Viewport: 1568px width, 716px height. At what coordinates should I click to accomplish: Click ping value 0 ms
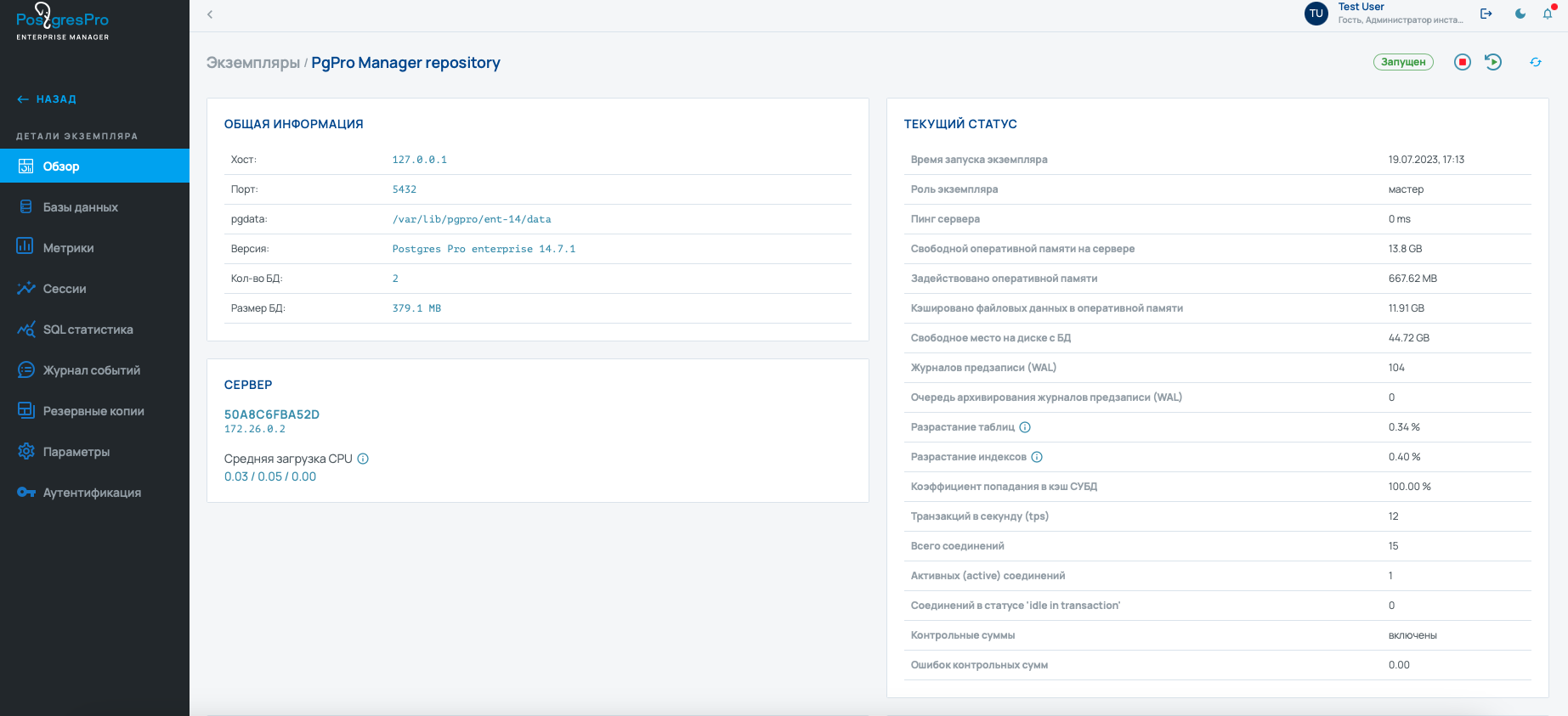point(1400,219)
